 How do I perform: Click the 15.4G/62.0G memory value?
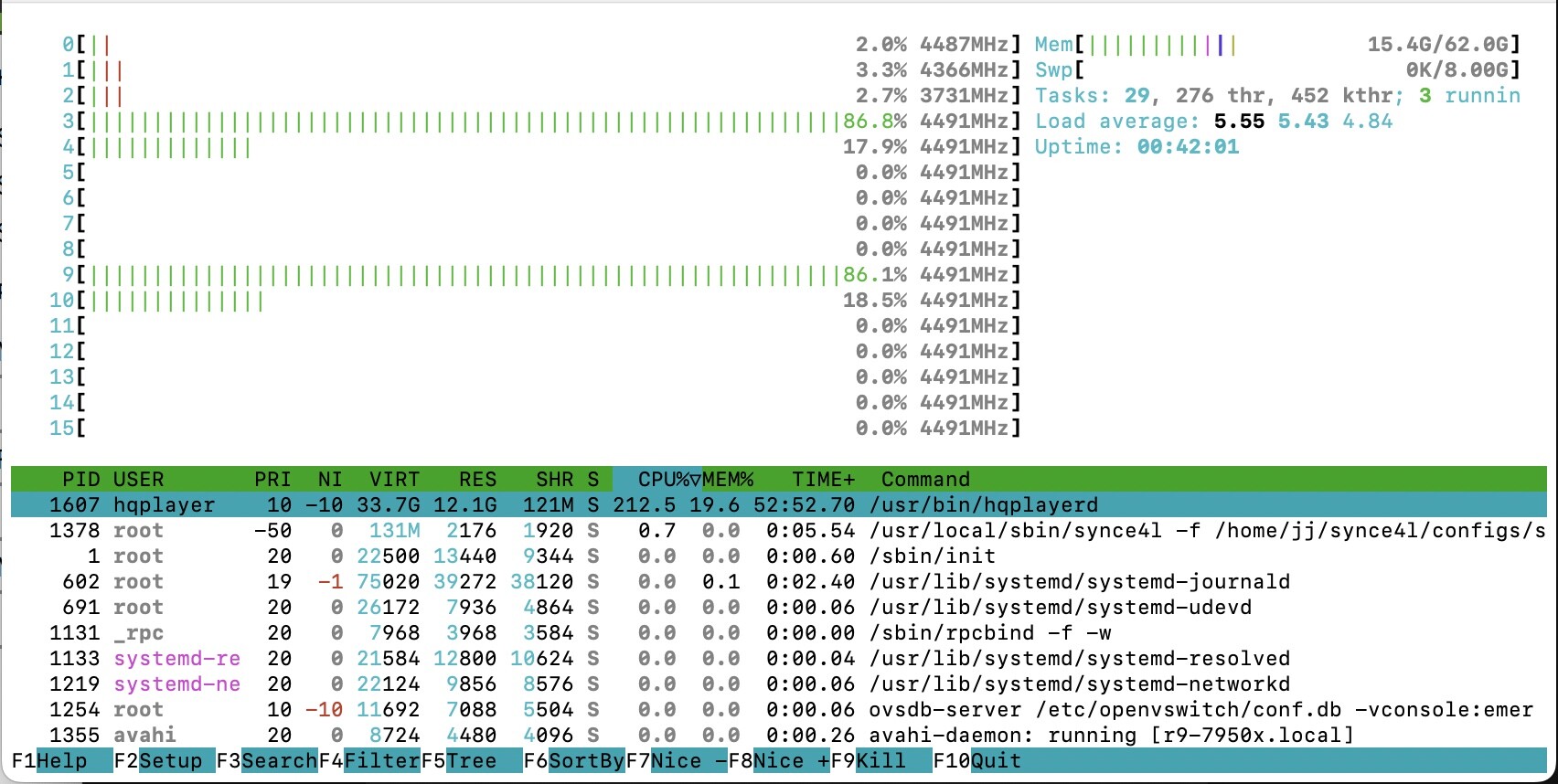[1437, 44]
